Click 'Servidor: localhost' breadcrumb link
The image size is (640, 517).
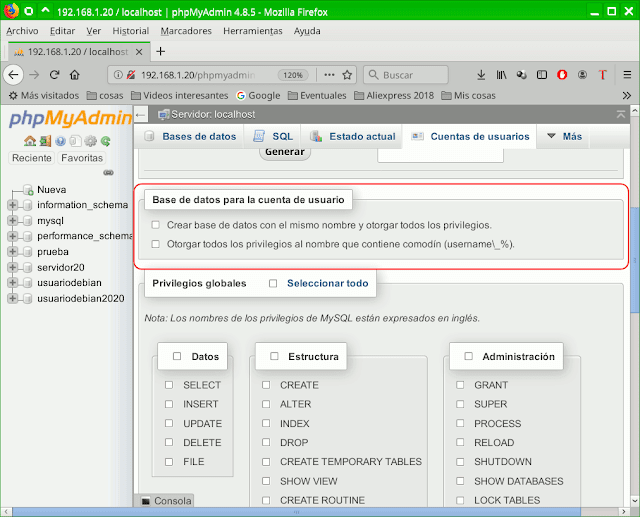click(x=213, y=115)
